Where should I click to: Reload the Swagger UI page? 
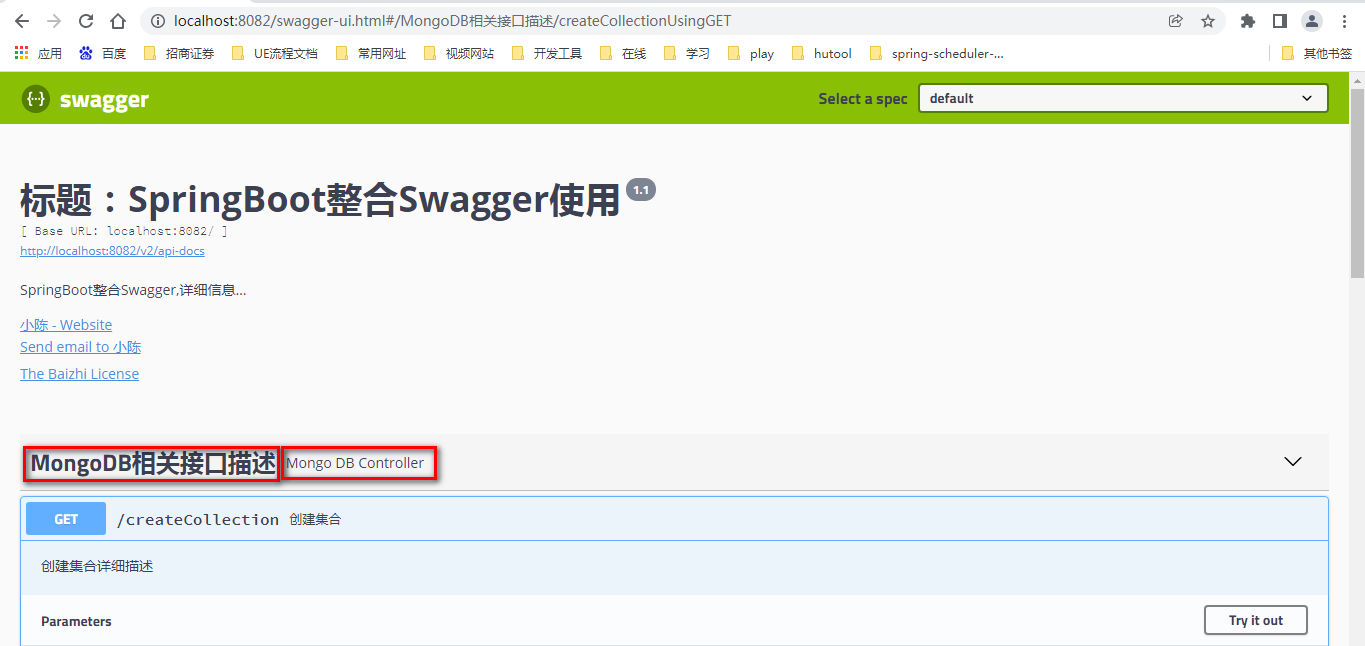86,21
